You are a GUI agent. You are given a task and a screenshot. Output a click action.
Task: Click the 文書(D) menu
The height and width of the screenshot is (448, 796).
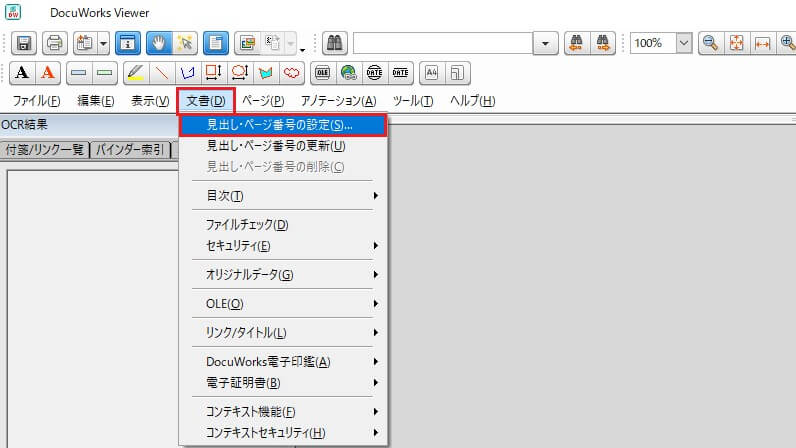click(x=206, y=101)
